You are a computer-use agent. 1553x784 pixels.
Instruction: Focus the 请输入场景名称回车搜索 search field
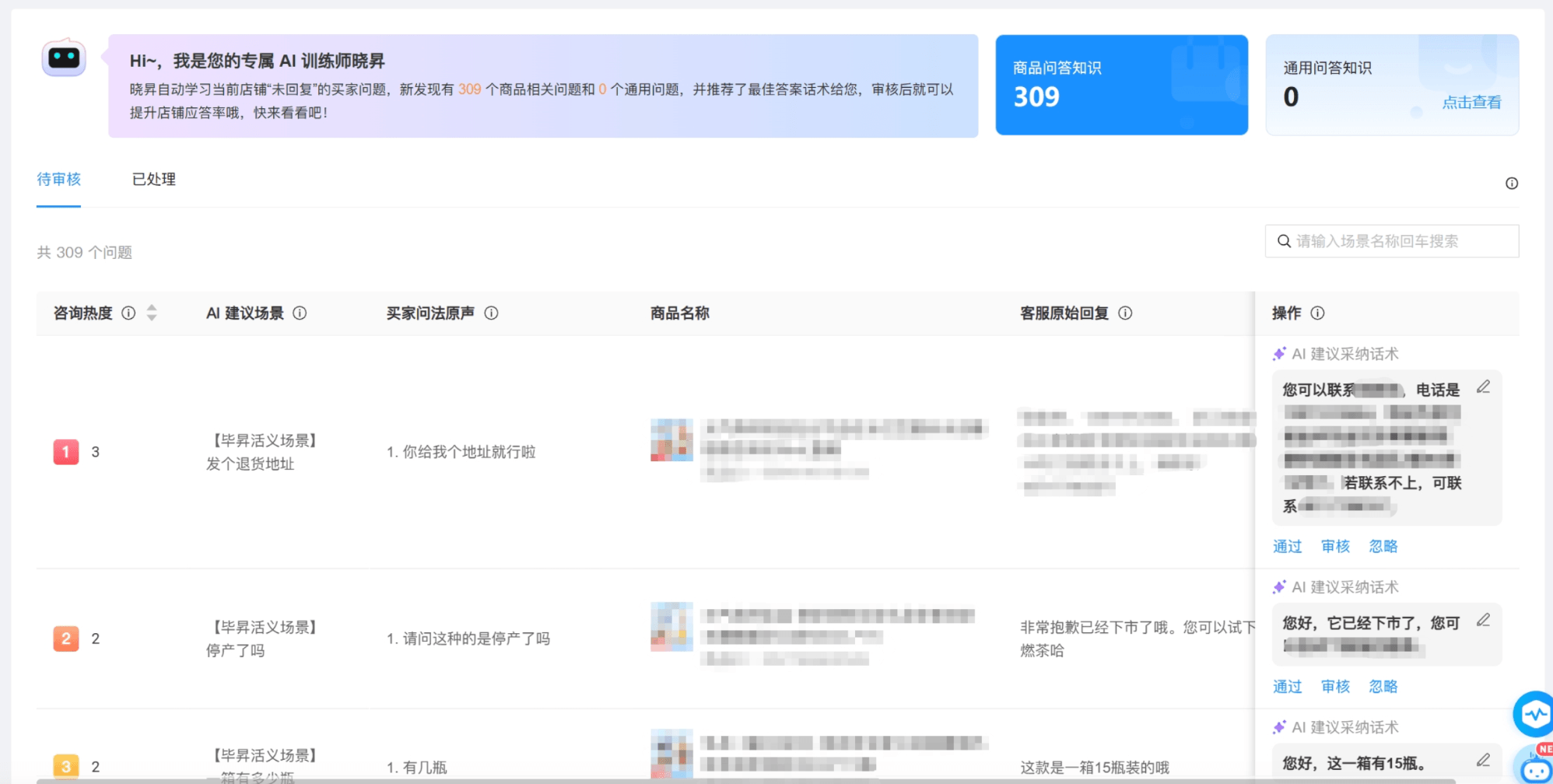tap(1392, 241)
